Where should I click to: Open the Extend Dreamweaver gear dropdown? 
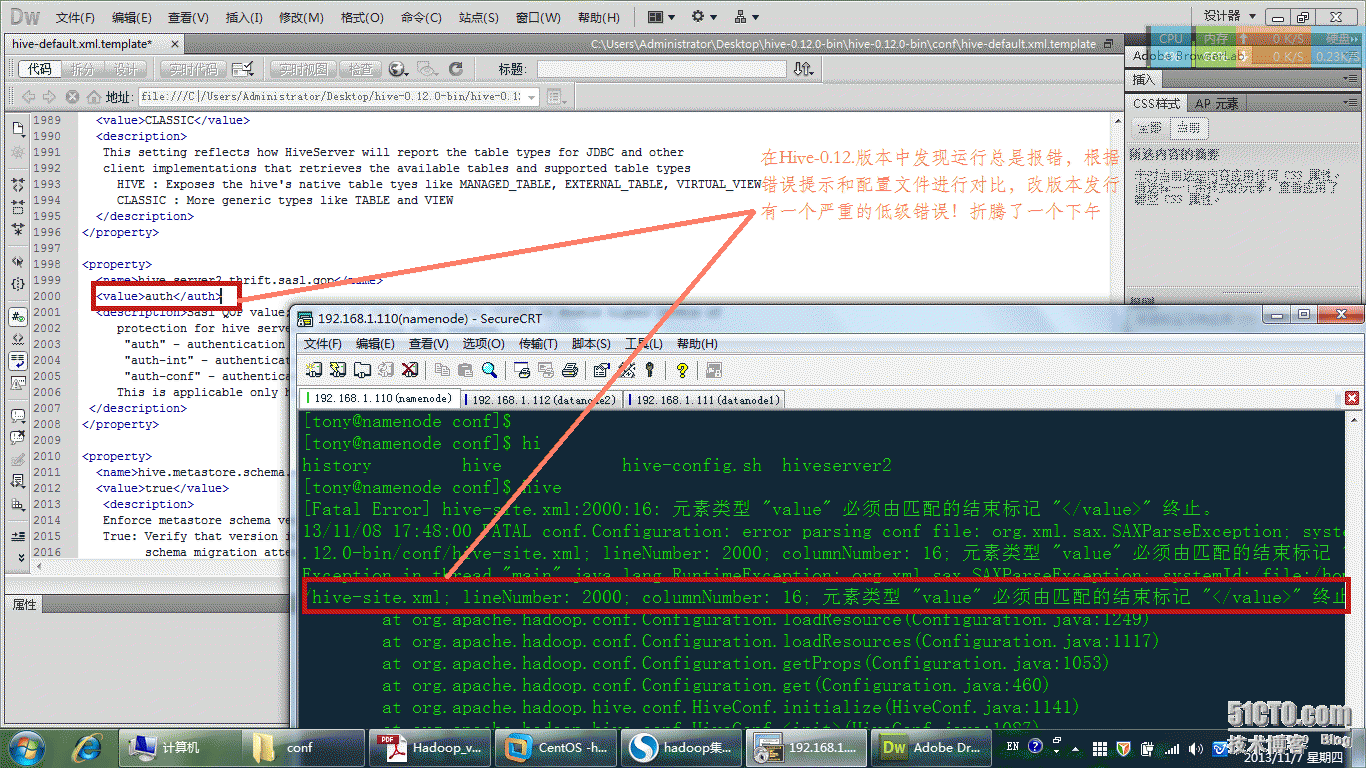[x=704, y=17]
